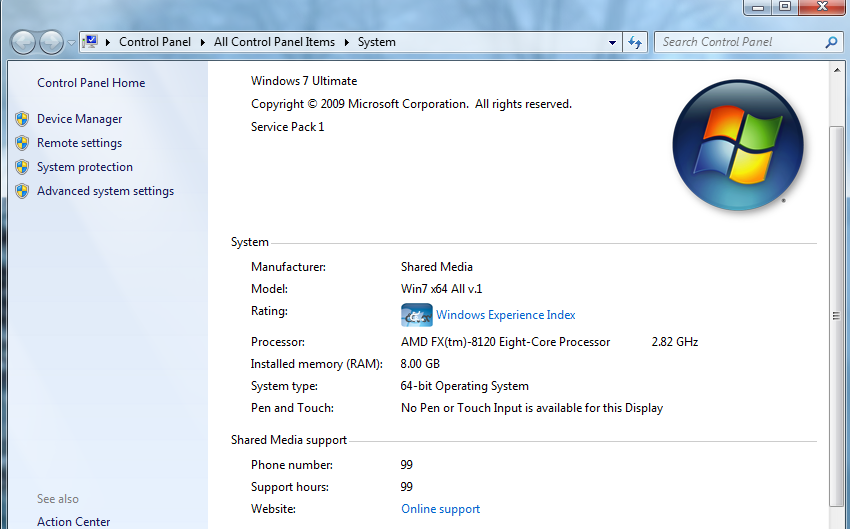Click System in the address breadcrumb
The width and height of the screenshot is (850, 529).
(x=377, y=42)
